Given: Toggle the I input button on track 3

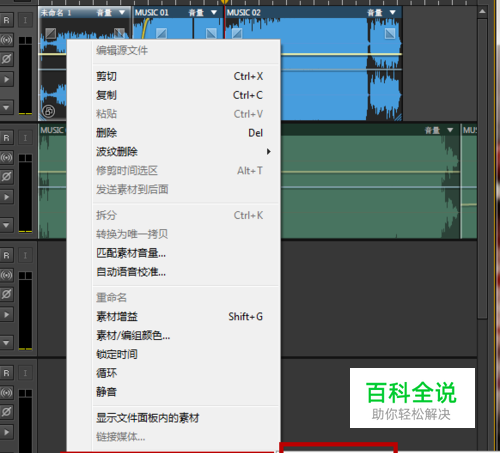Looking at the screenshot, I should (x=25, y=256).
